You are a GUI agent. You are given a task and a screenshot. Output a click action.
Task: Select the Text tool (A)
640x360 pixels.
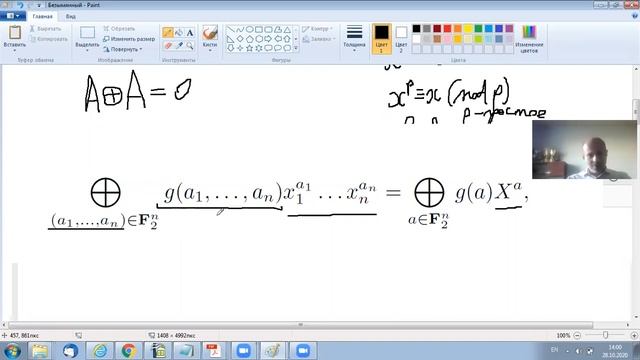click(x=190, y=33)
